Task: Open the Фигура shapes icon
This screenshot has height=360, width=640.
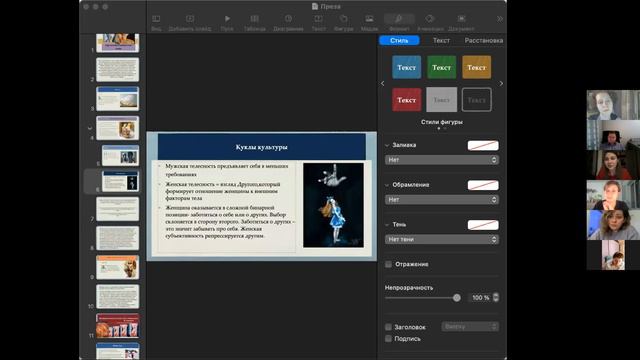Action: pyautogui.click(x=344, y=19)
